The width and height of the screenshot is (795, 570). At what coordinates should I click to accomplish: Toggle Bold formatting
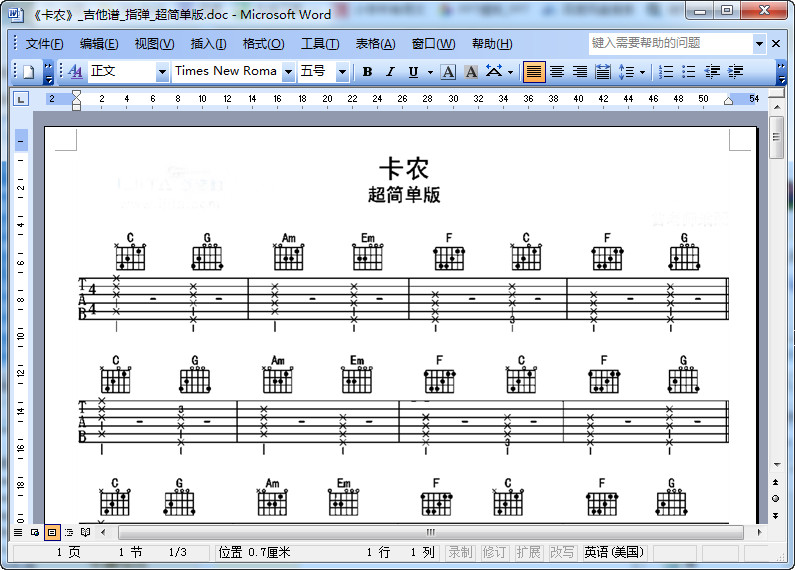368,72
